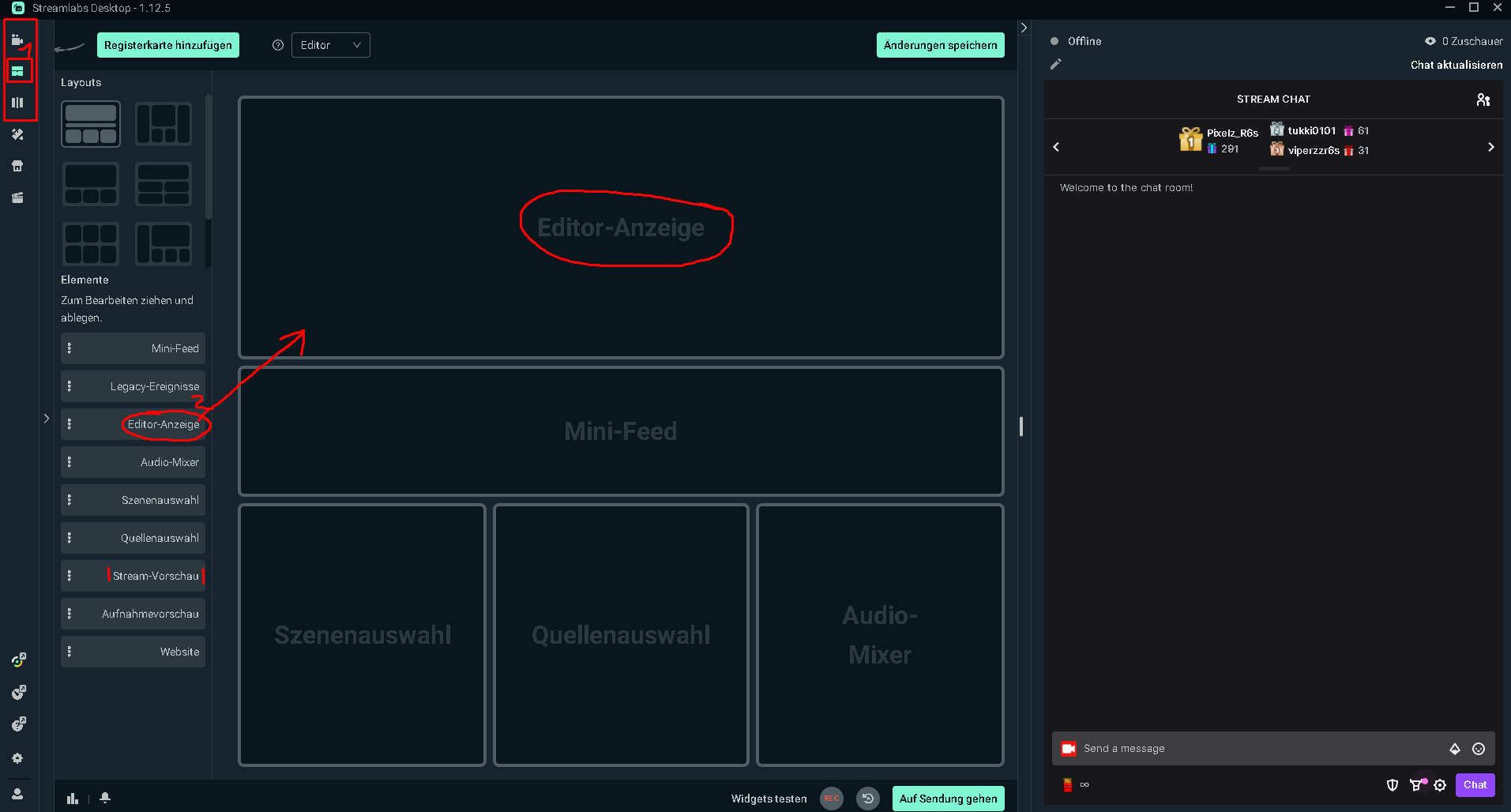Click the chat panel resize handle
1511x812 pixels.
[1021, 427]
